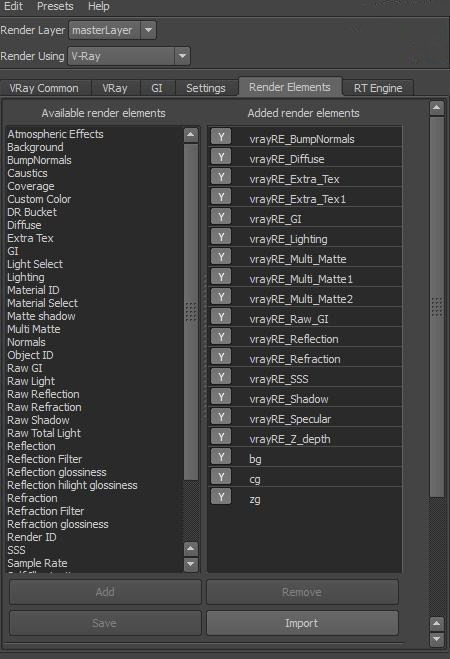Toggle Y button for vrayRE_Extra_Tex1
450x659 pixels.
tap(221, 197)
